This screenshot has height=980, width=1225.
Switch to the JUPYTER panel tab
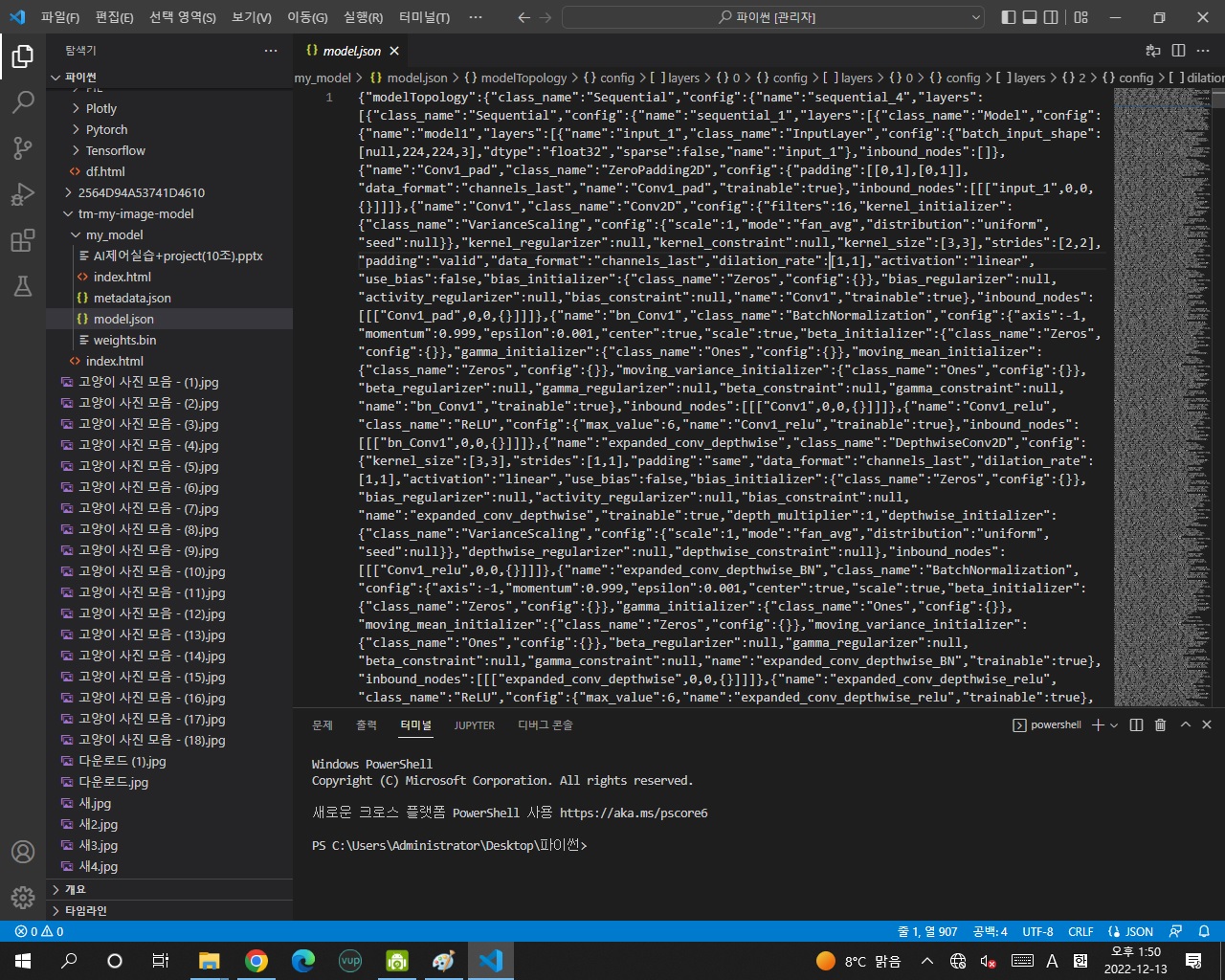[x=475, y=725]
